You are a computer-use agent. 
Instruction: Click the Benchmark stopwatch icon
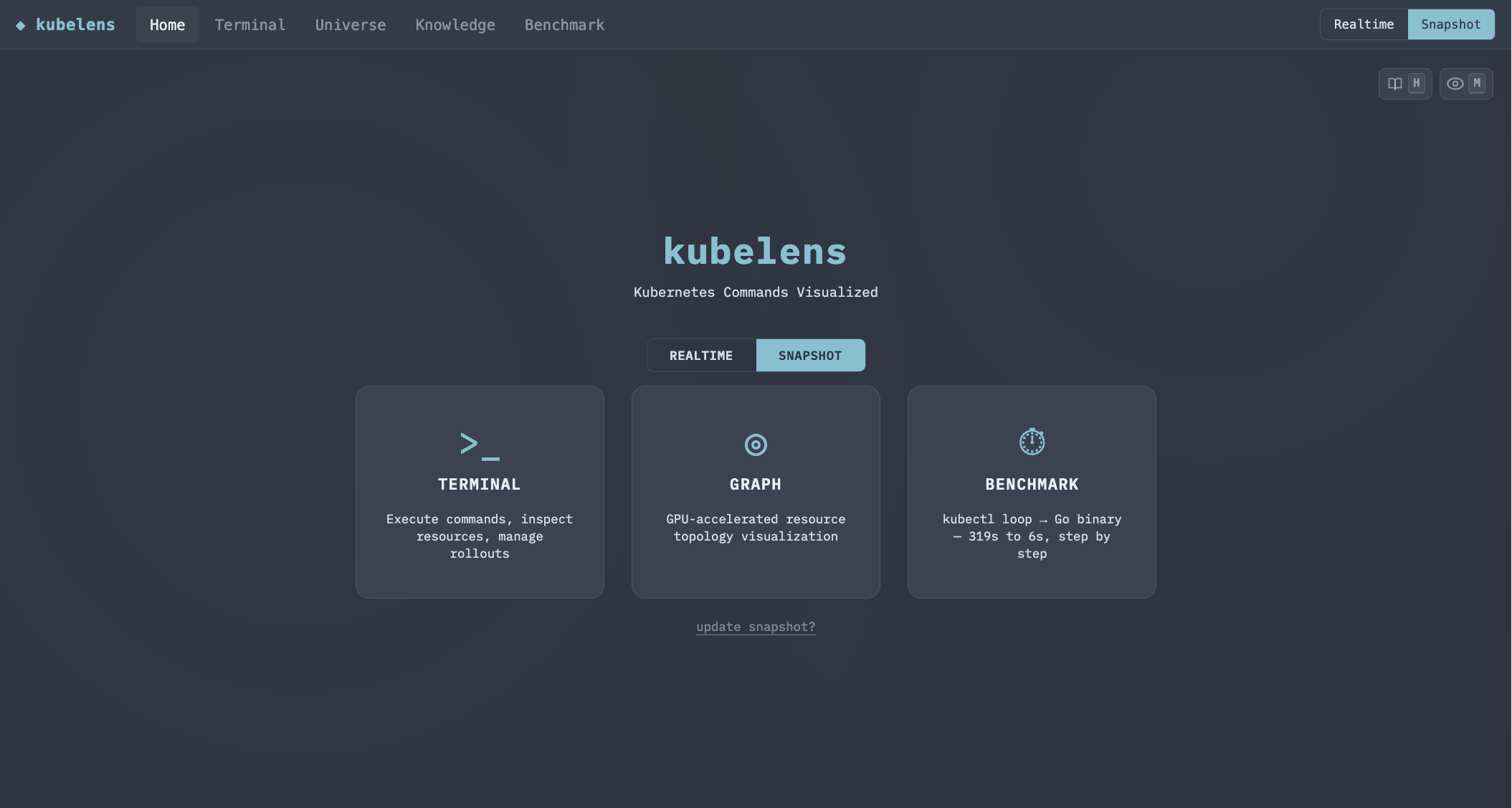(1032, 442)
